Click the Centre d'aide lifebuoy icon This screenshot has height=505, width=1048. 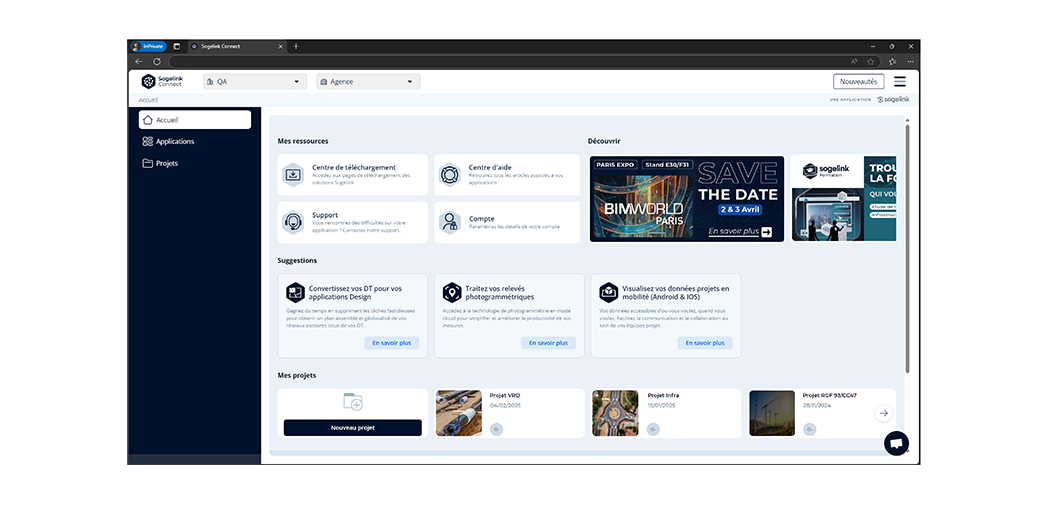(450, 174)
